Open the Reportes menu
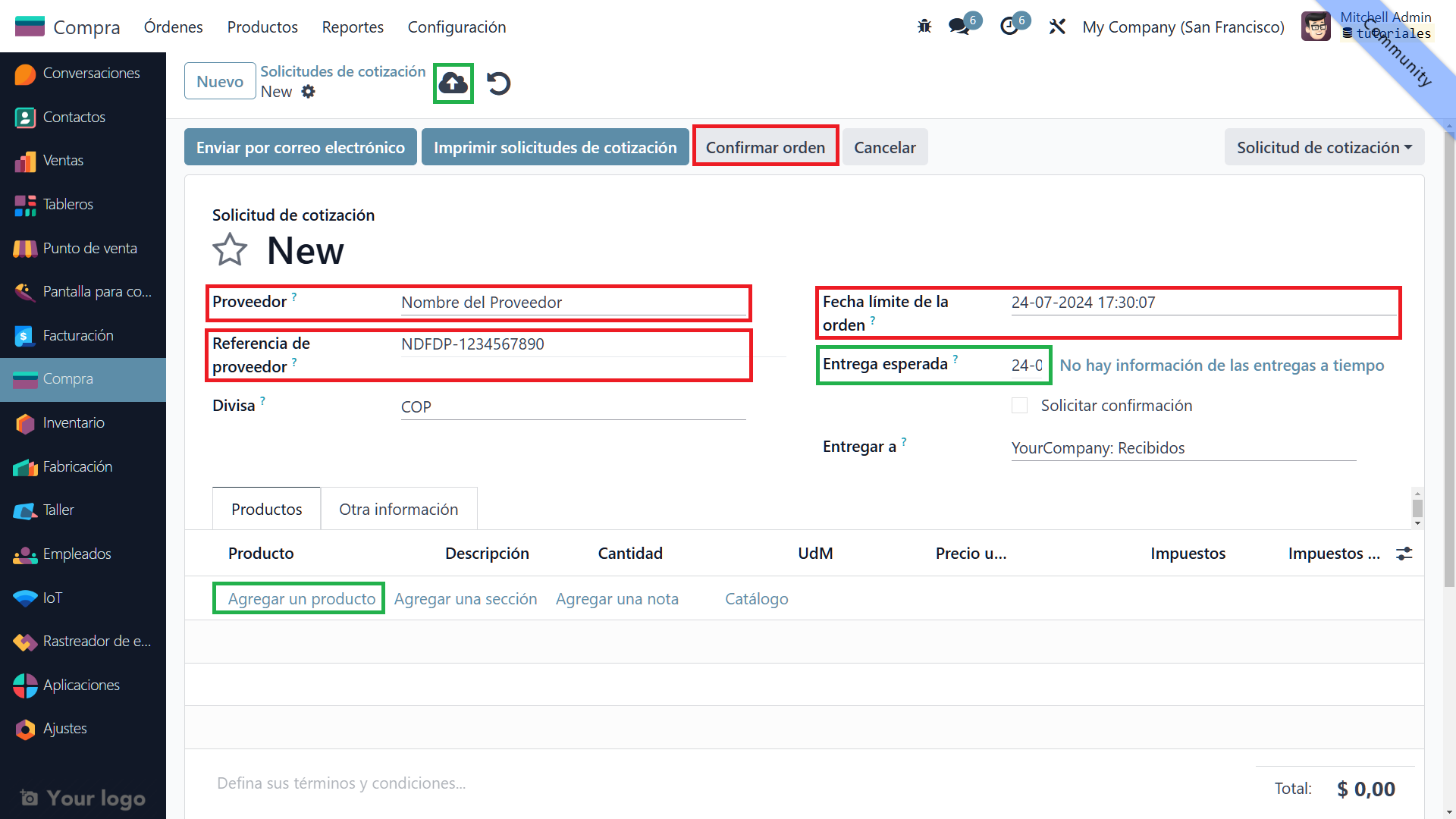Screen dimensions: 1456x819 pyautogui.click(x=353, y=27)
